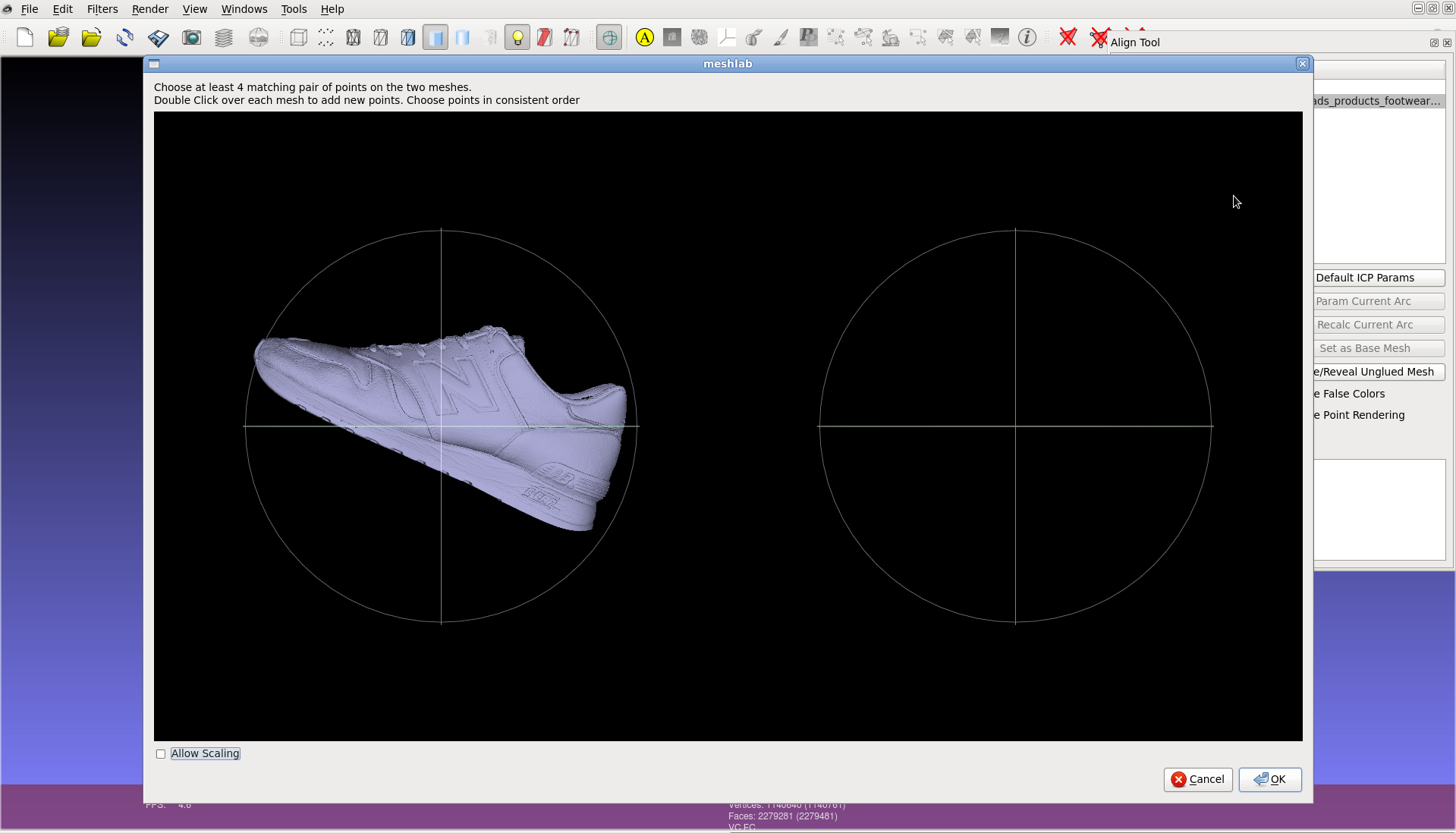Click Set as Base Mesh button
Screen dimensions: 1456x833
1379,348
